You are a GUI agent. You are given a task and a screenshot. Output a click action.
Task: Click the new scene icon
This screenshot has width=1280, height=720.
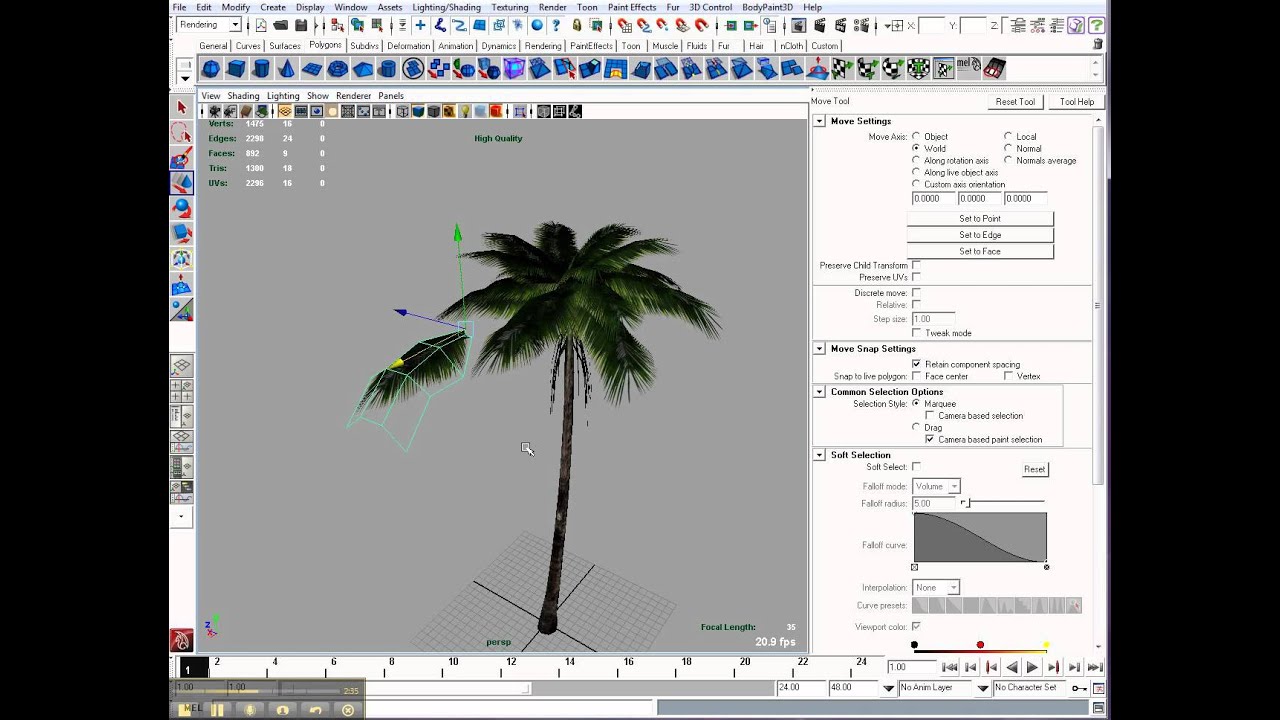261,25
